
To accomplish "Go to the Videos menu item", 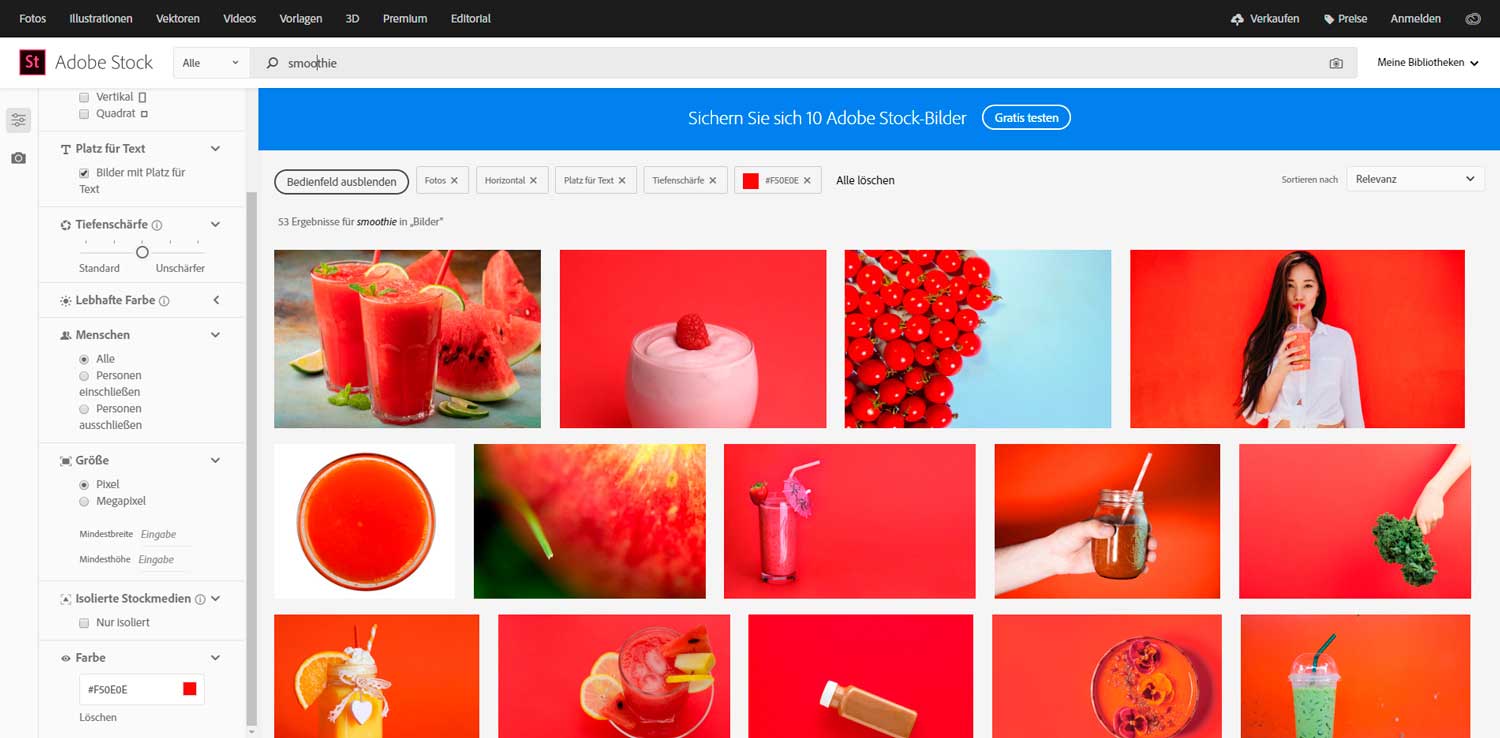I will (x=240, y=19).
